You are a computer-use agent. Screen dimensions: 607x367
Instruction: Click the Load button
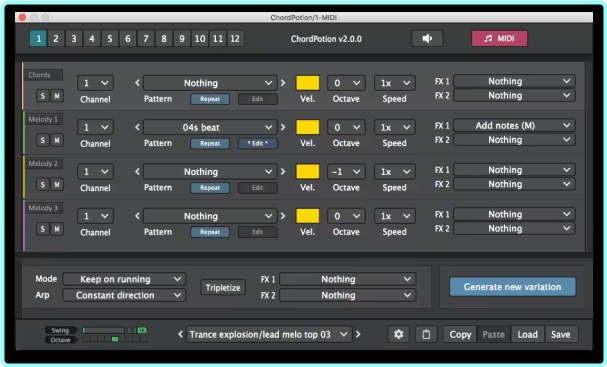click(x=528, y=334)
